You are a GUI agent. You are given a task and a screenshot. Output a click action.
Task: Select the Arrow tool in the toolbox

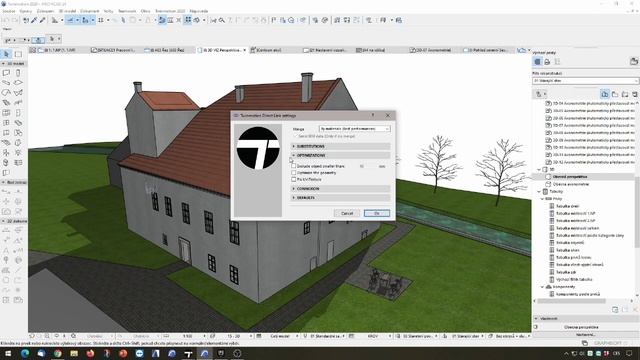(x=6, y=54)
